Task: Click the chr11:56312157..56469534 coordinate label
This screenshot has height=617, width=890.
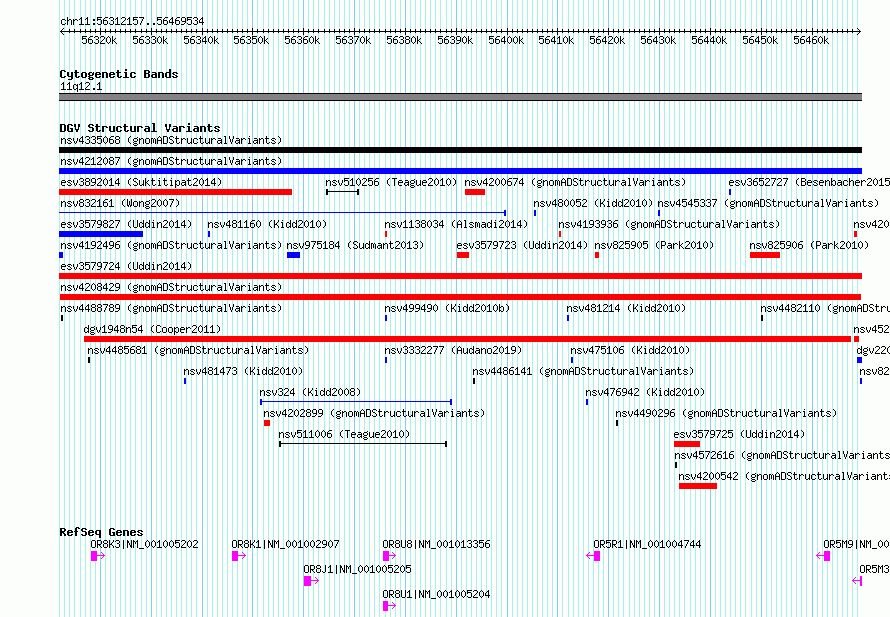Action: tap(132, 21)
